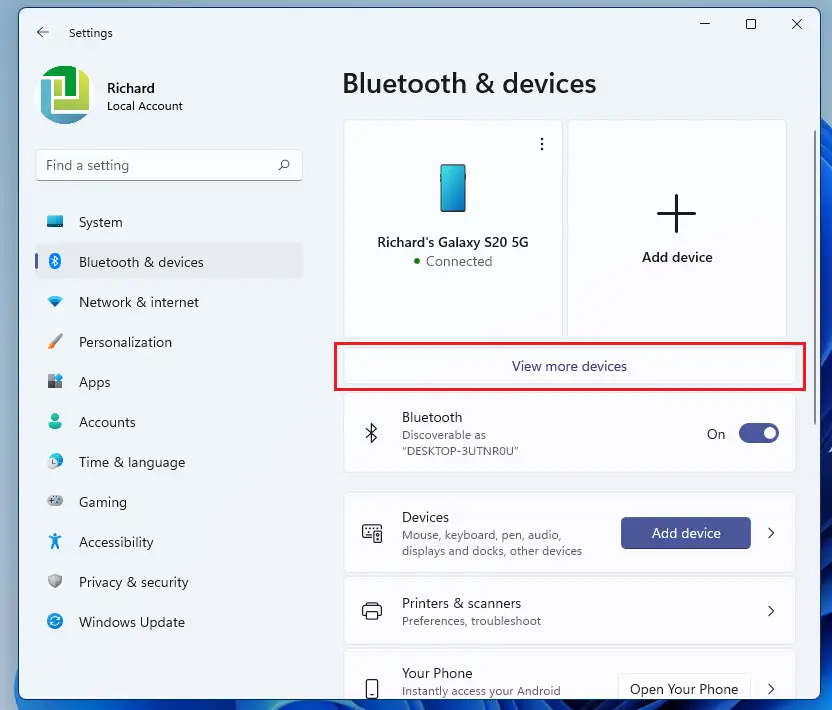Open Accessibility settings
832x710 pixels.
click(x=169, y=542)
